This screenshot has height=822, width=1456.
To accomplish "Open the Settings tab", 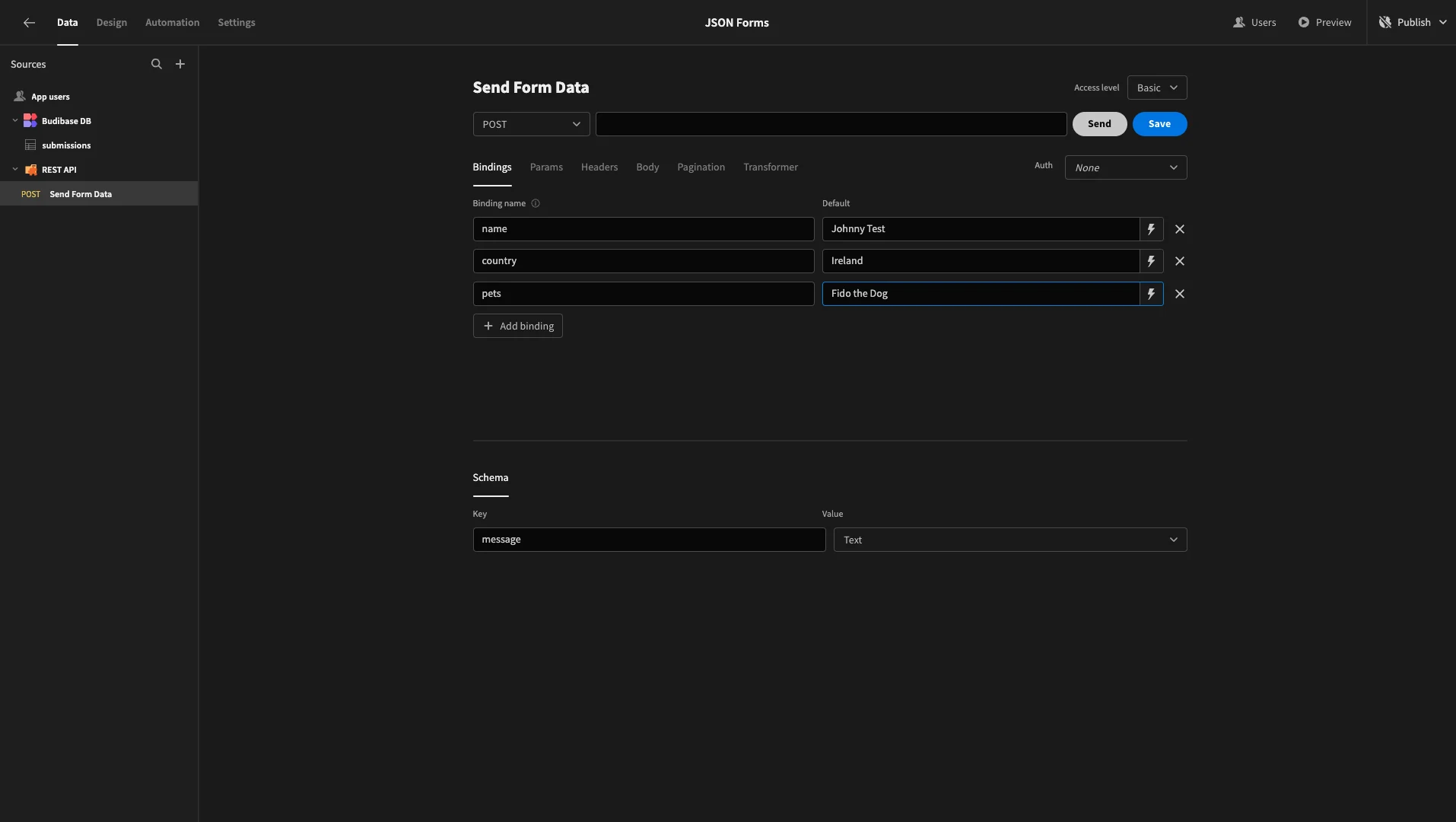I will click(237, 22).
